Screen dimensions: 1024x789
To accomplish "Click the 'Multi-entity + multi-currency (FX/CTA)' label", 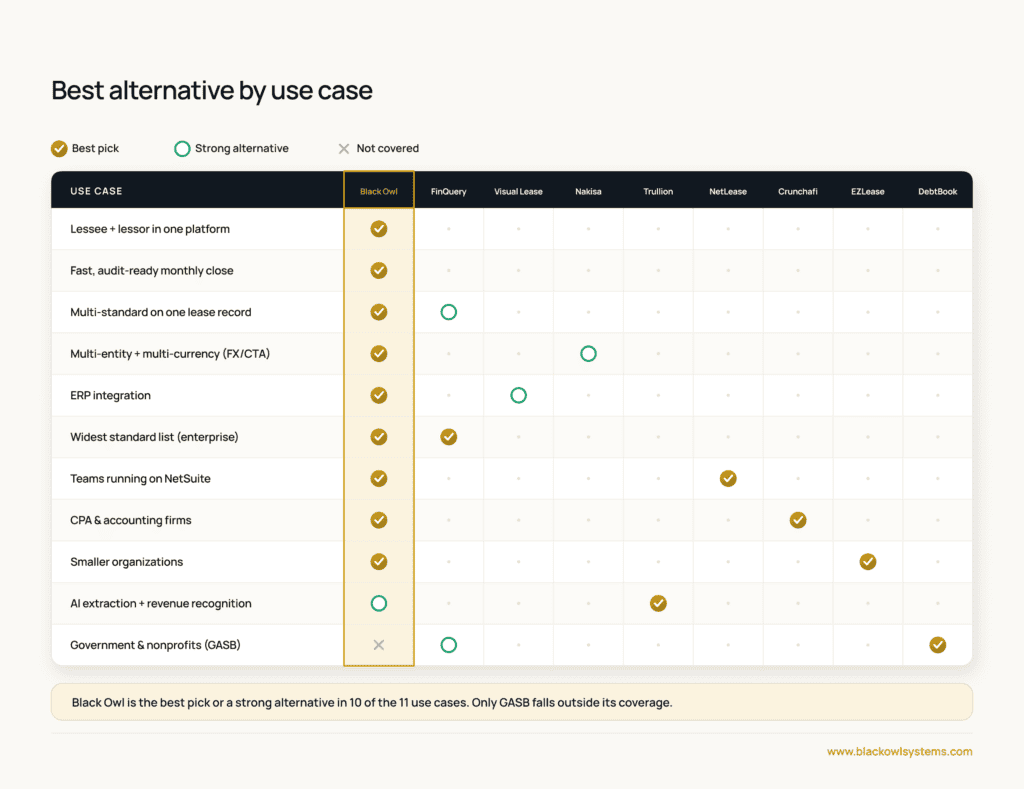I will coord(170,354).
